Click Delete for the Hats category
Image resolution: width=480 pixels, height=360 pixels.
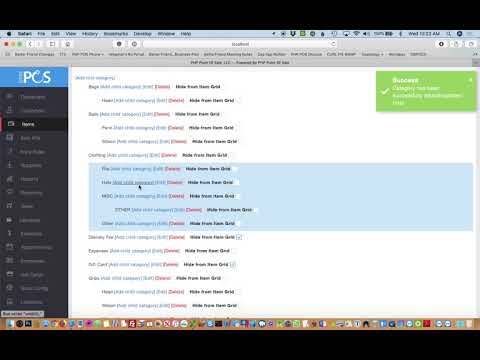(x=175, y=182)
